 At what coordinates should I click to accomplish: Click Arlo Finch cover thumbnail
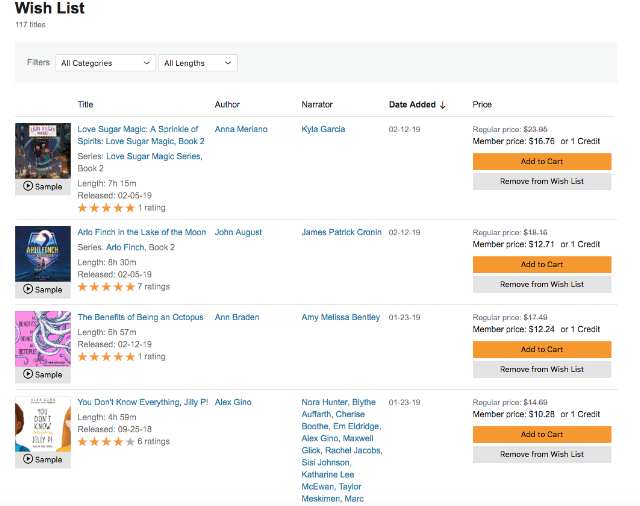(43, 254)
